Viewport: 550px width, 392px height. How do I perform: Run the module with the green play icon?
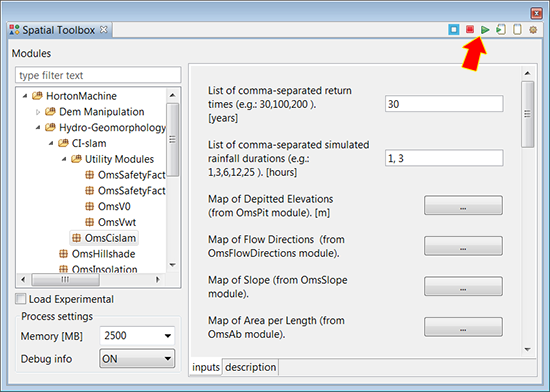(485, 30)
